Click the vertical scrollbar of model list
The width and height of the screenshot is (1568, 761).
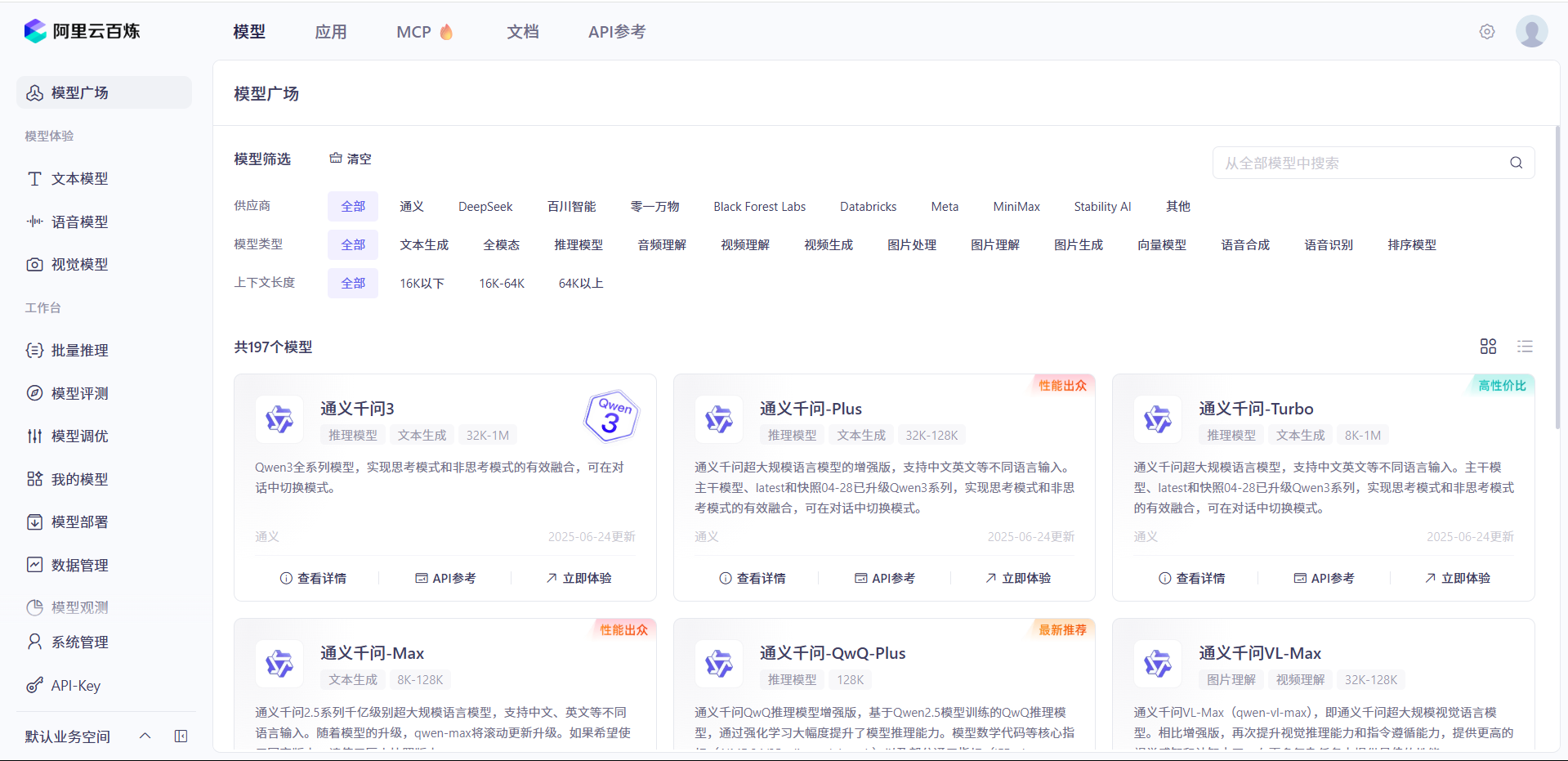(1557, 278)
